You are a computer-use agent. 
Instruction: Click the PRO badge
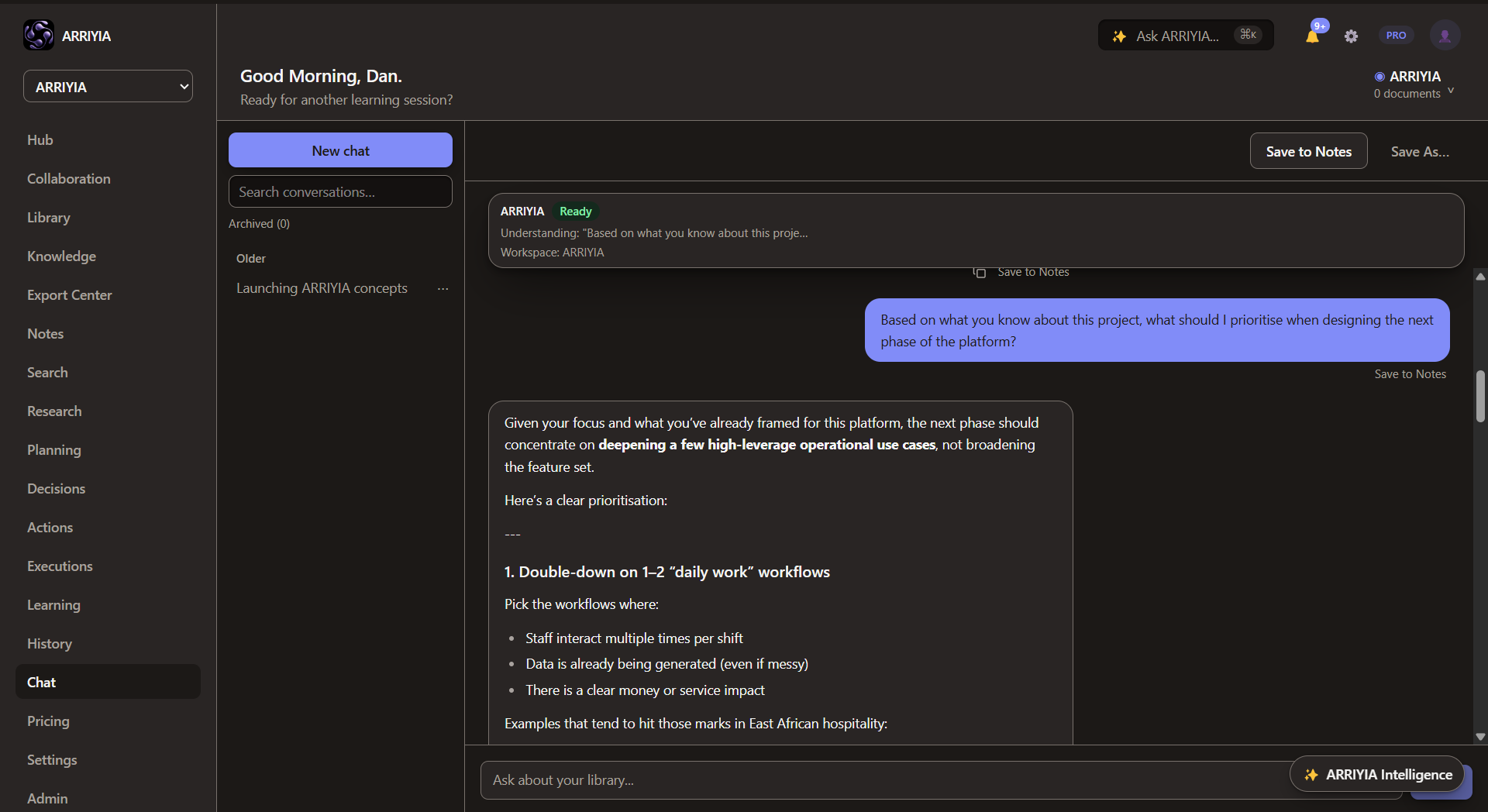coord(1396,36)
